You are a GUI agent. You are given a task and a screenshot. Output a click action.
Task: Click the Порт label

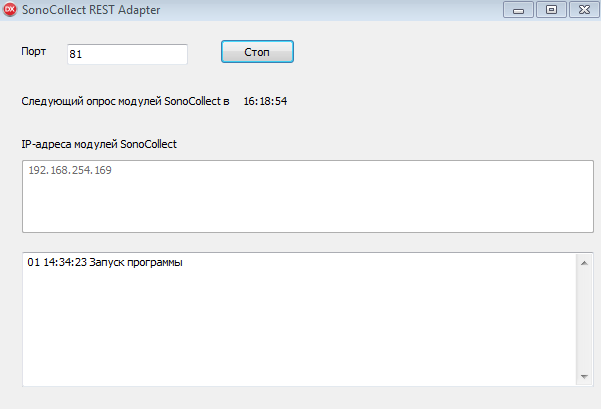[34, 51]
